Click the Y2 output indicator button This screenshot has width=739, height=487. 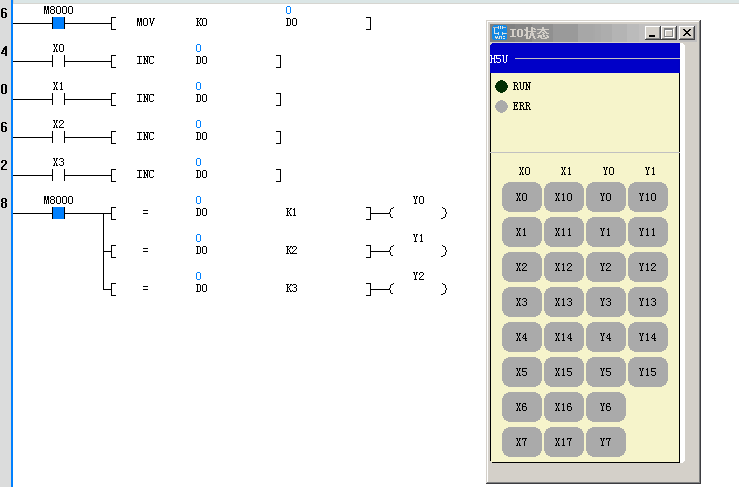605,267
